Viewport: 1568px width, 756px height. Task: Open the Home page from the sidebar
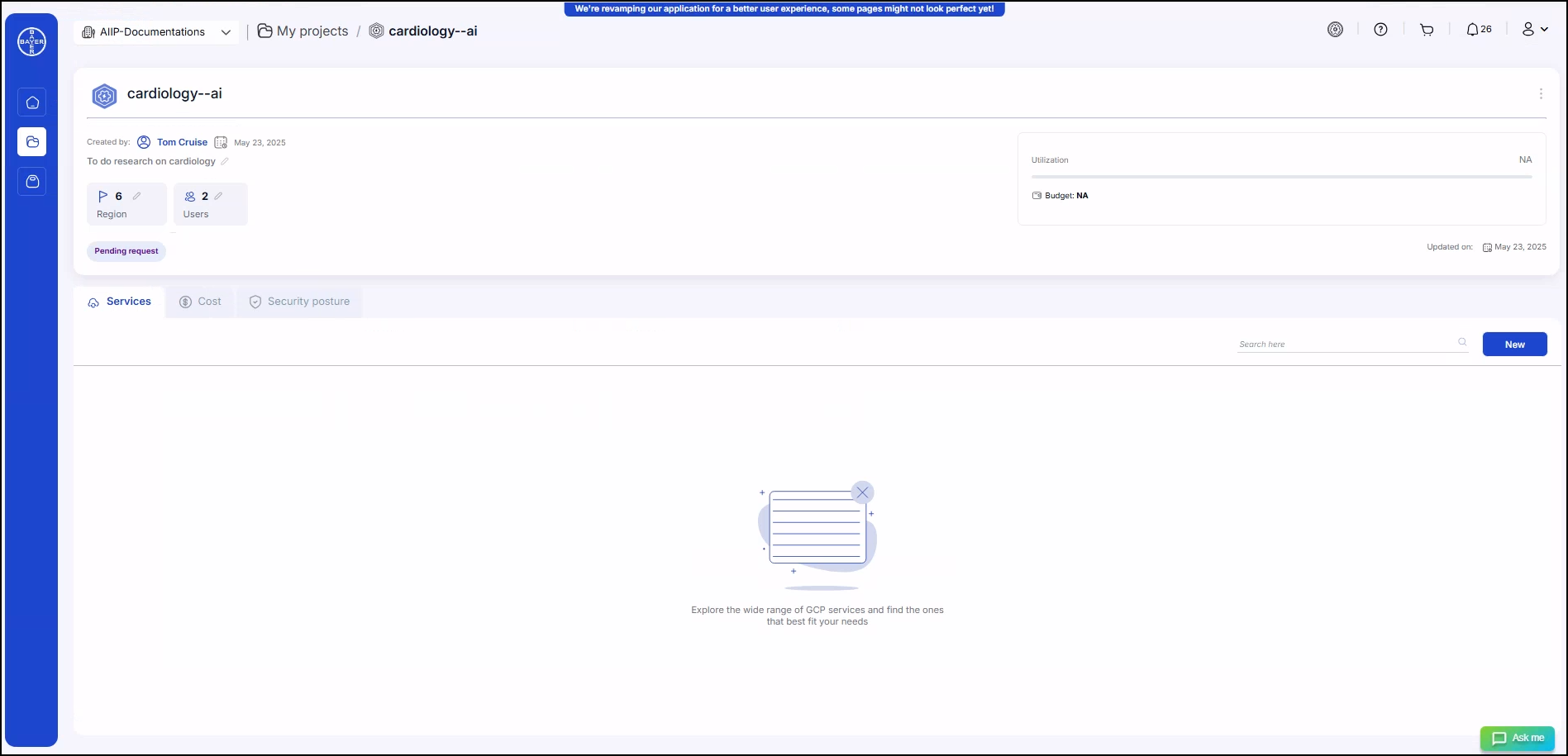(x=32, y=102)
